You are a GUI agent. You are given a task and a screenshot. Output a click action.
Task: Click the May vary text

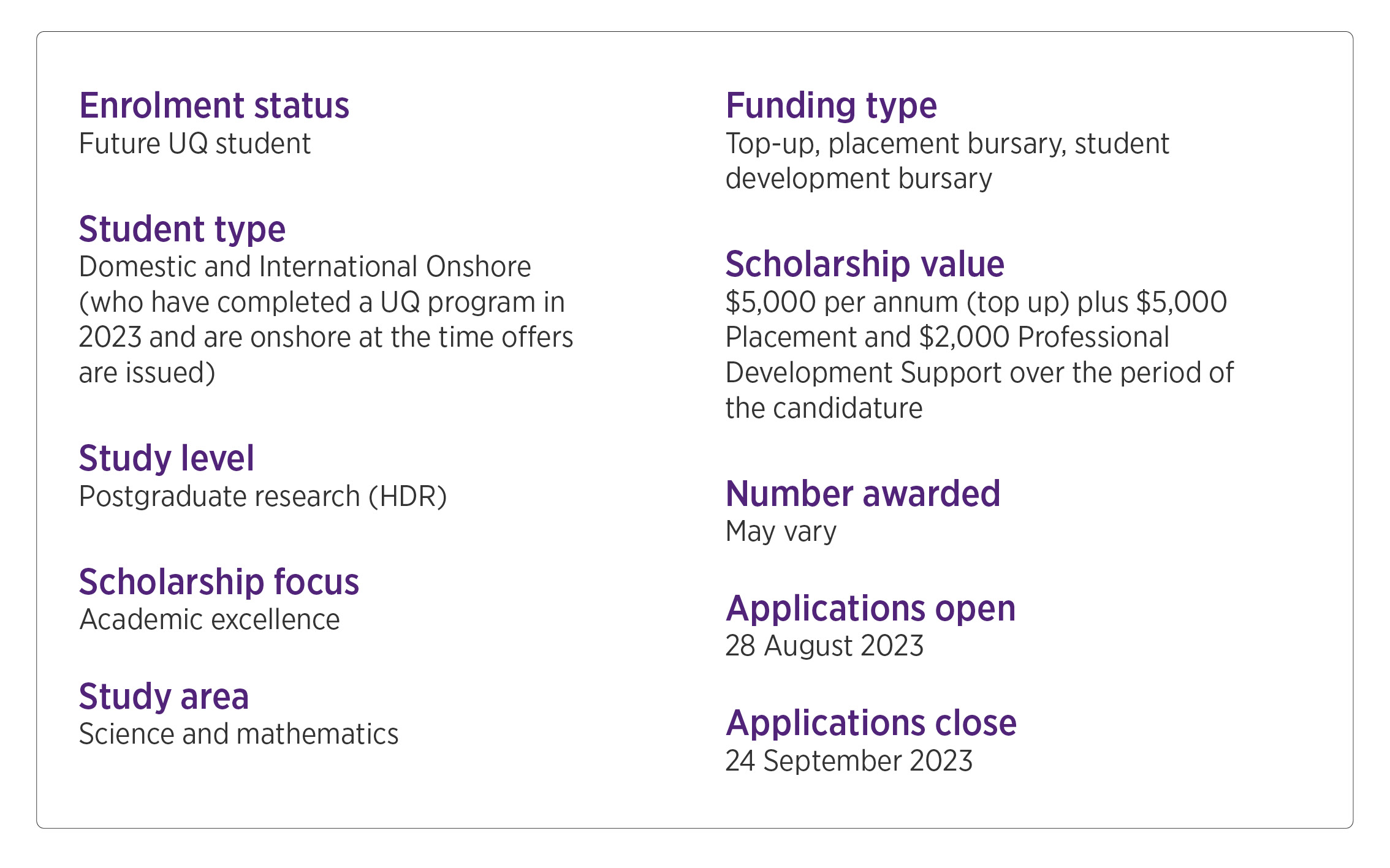tap(780, 532)
